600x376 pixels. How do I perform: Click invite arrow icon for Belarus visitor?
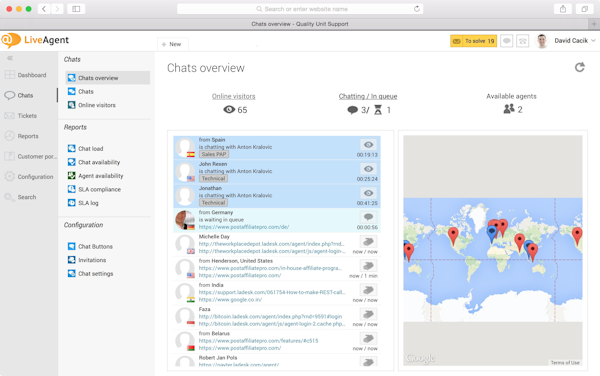(368, 338)
